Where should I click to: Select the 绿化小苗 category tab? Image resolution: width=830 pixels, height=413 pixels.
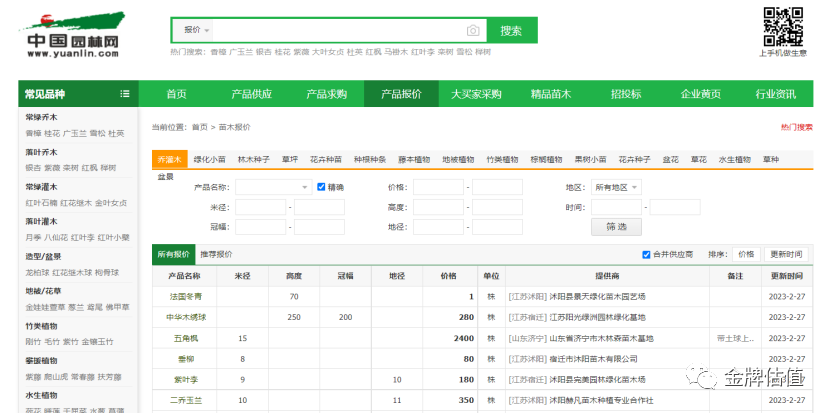click(x=210, y=159)
